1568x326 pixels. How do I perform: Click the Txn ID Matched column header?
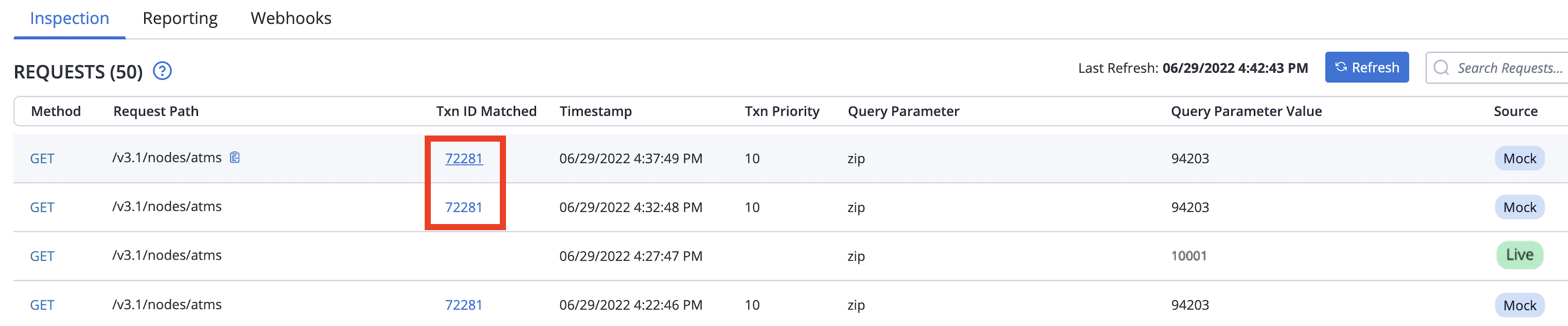[486, 111]
